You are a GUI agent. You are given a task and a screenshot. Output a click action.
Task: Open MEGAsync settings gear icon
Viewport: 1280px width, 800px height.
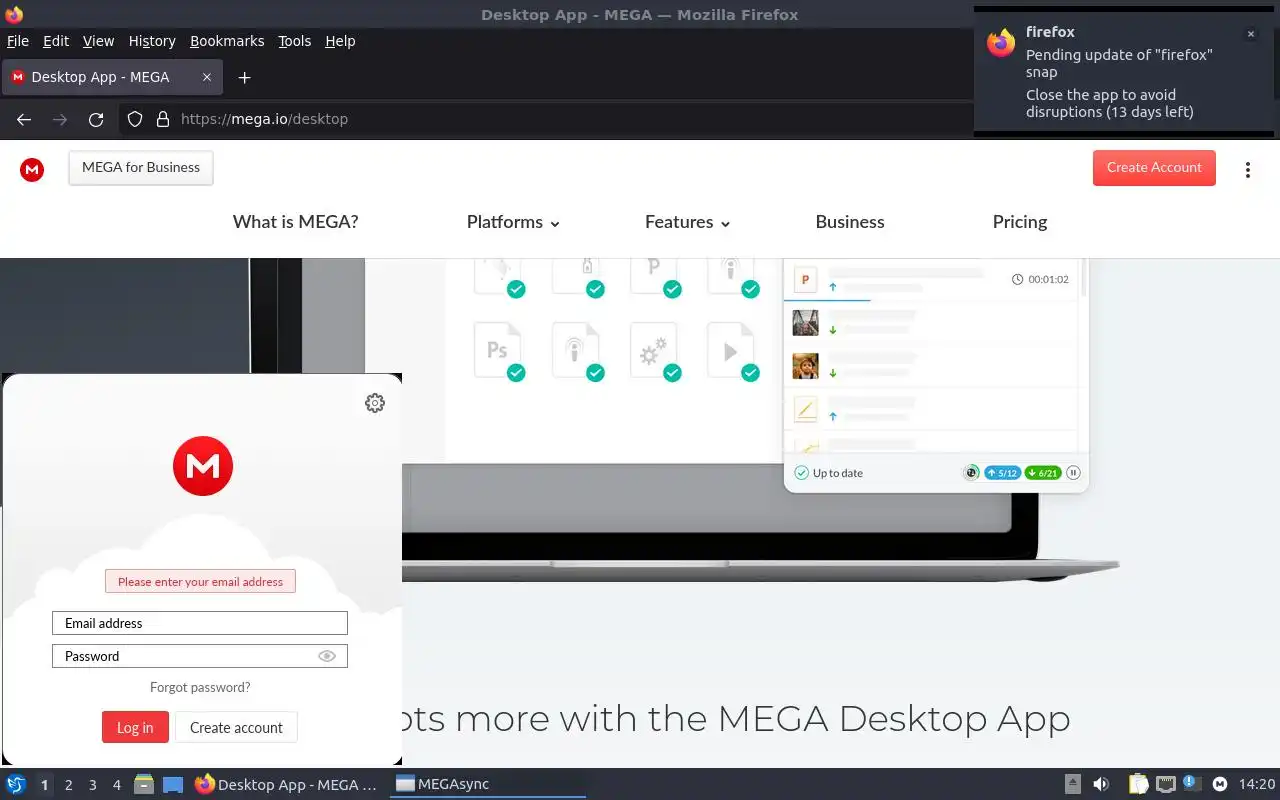[375, 403]
